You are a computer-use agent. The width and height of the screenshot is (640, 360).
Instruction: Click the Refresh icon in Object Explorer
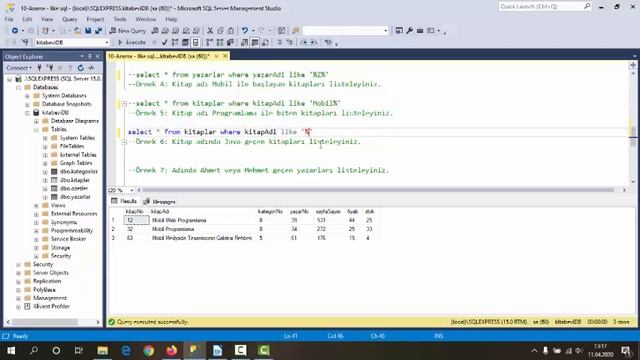coord(81,68)
